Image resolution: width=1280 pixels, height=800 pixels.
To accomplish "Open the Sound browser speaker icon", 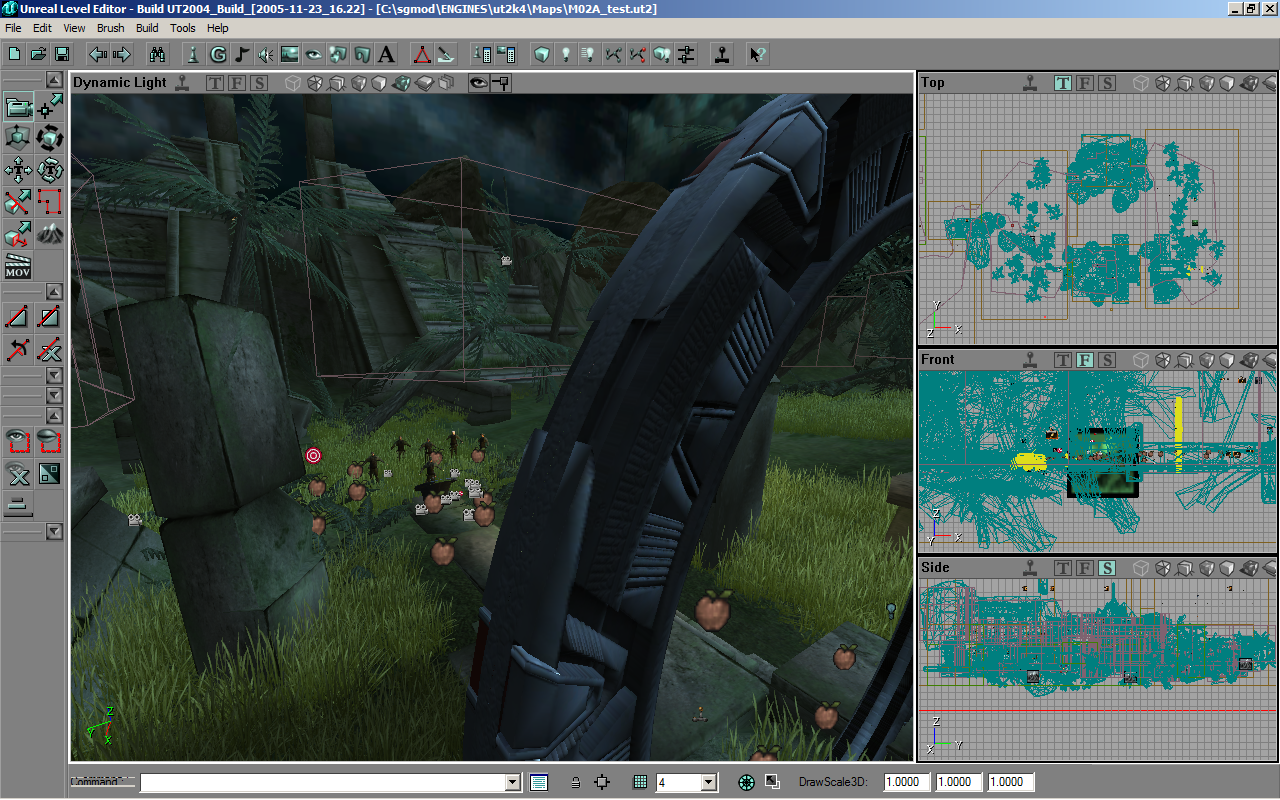I will pos(265,54).
